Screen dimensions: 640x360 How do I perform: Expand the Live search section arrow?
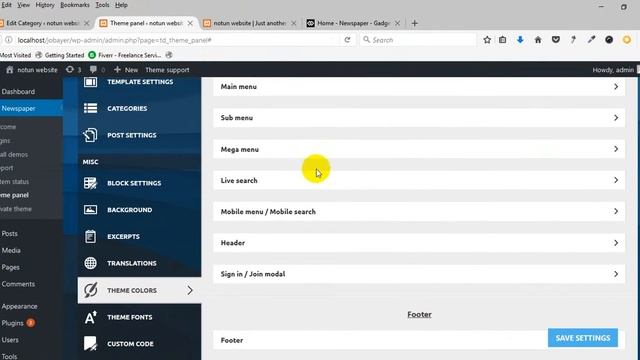(x=616, y=180)
